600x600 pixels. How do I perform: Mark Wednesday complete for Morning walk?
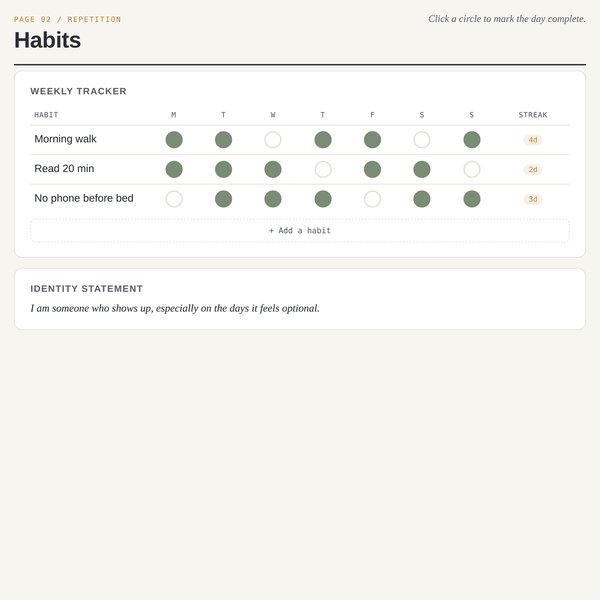click(273, 140)
